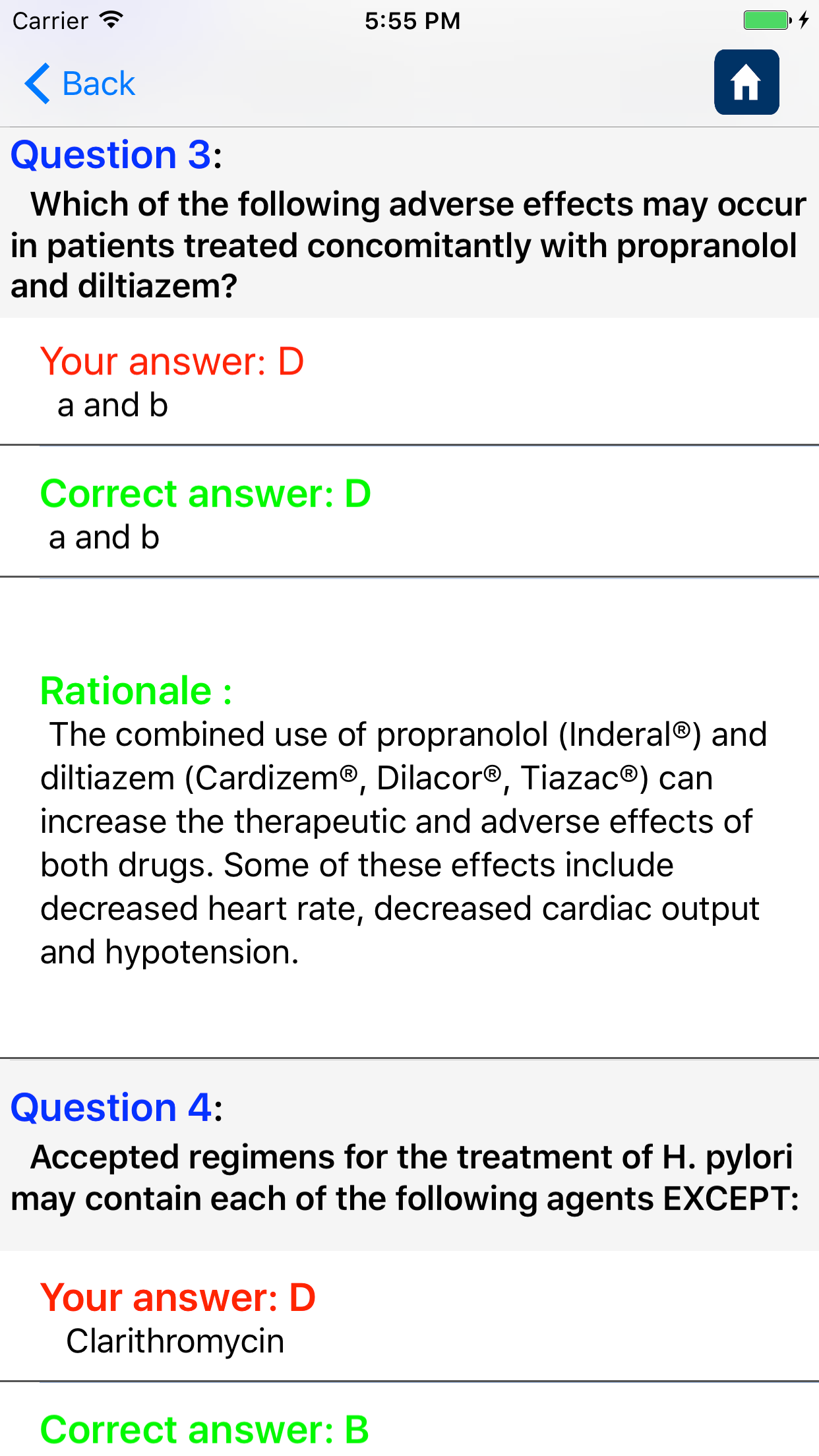Tap 'a and b' under Correct answer
Viewport: 819px width, 1456px height.
[104, 537]
